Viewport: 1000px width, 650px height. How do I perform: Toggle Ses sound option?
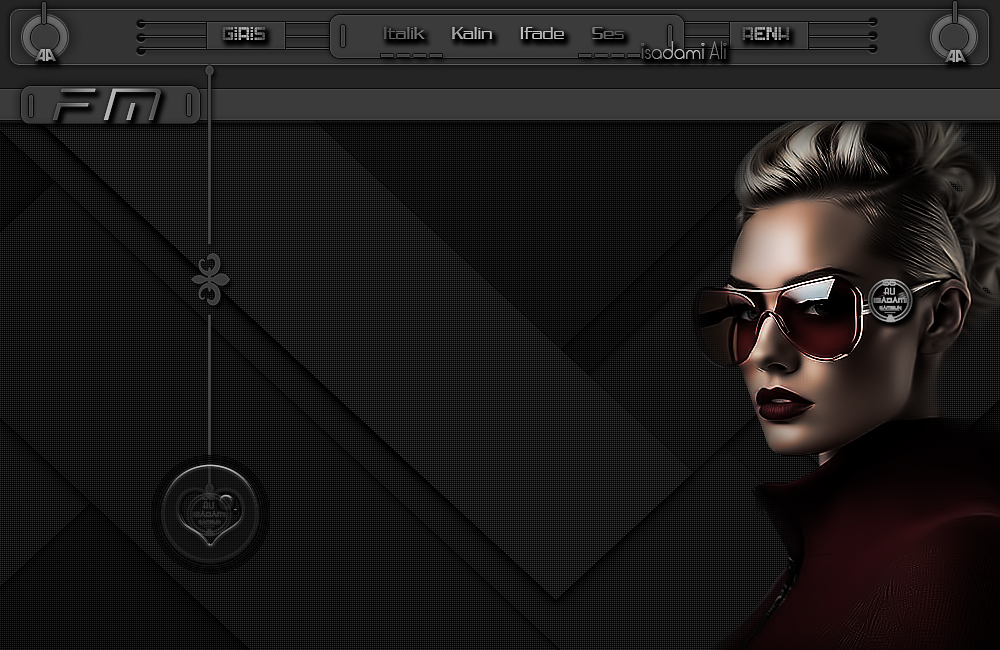point(607,33)
